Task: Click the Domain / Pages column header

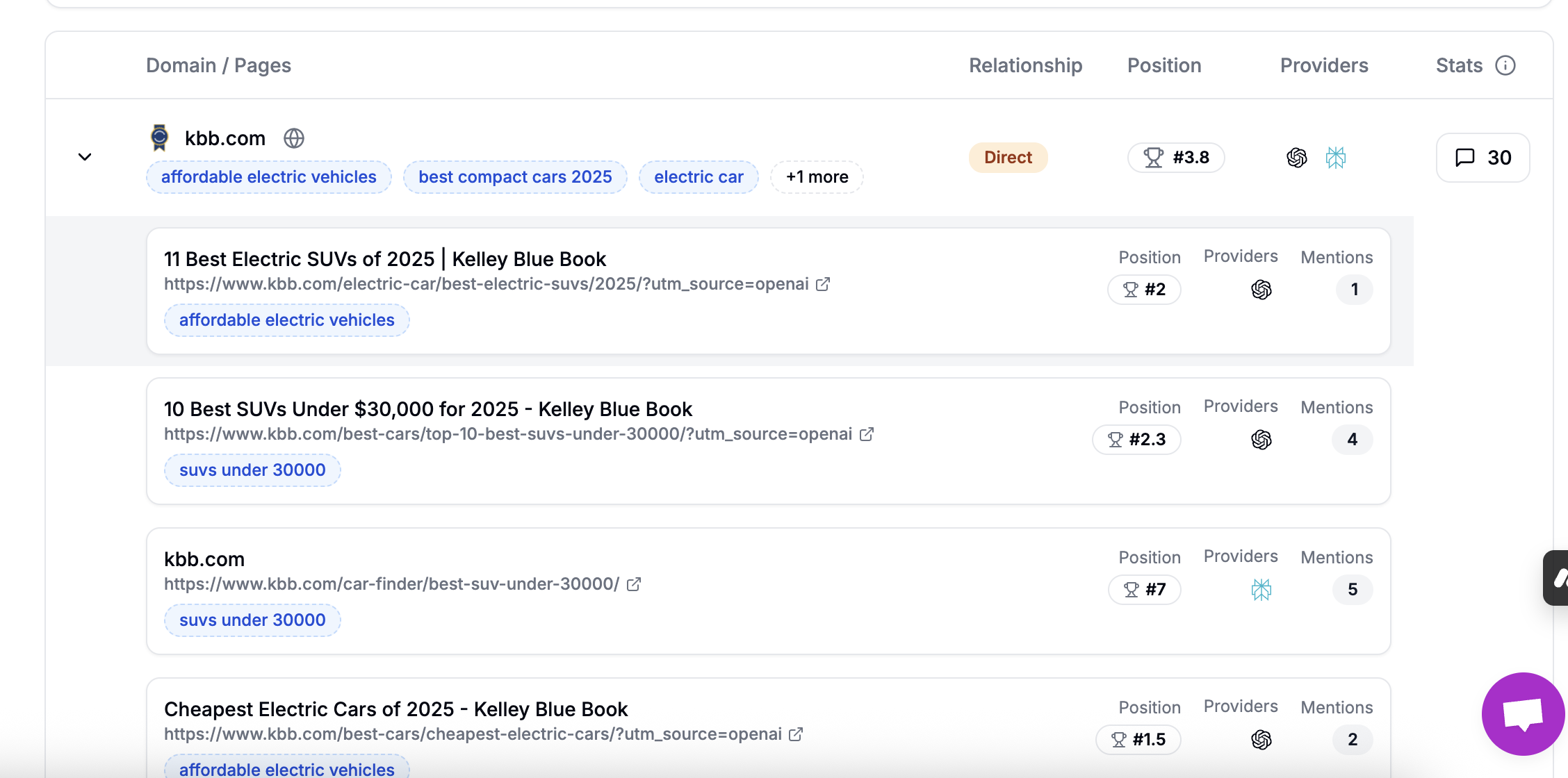Action: [x=218, y=65]
